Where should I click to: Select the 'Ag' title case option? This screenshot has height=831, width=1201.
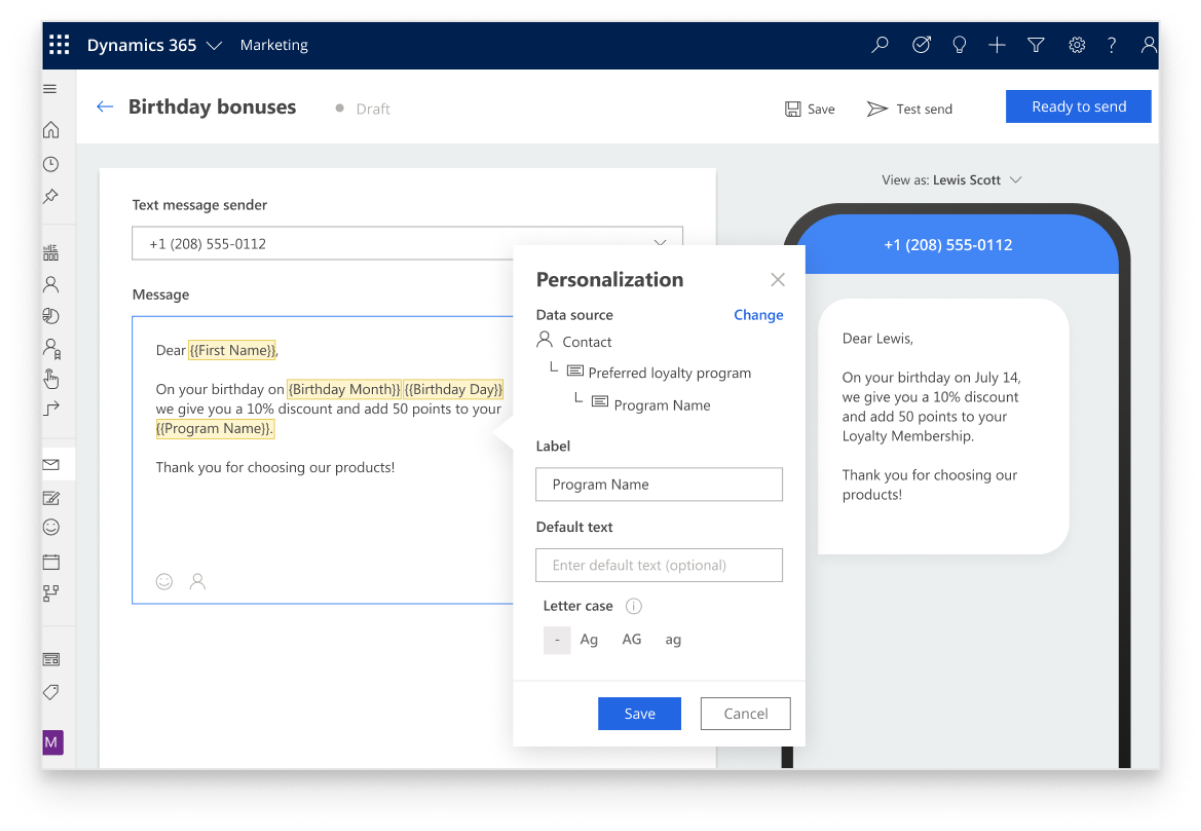point(589,640)
